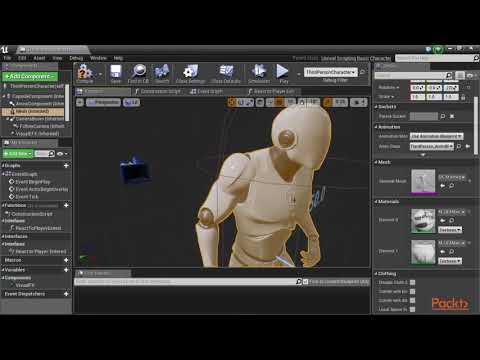480x360 pixels.
Task: Click the Functions section plus icon
Action: (x=66, y=205)
